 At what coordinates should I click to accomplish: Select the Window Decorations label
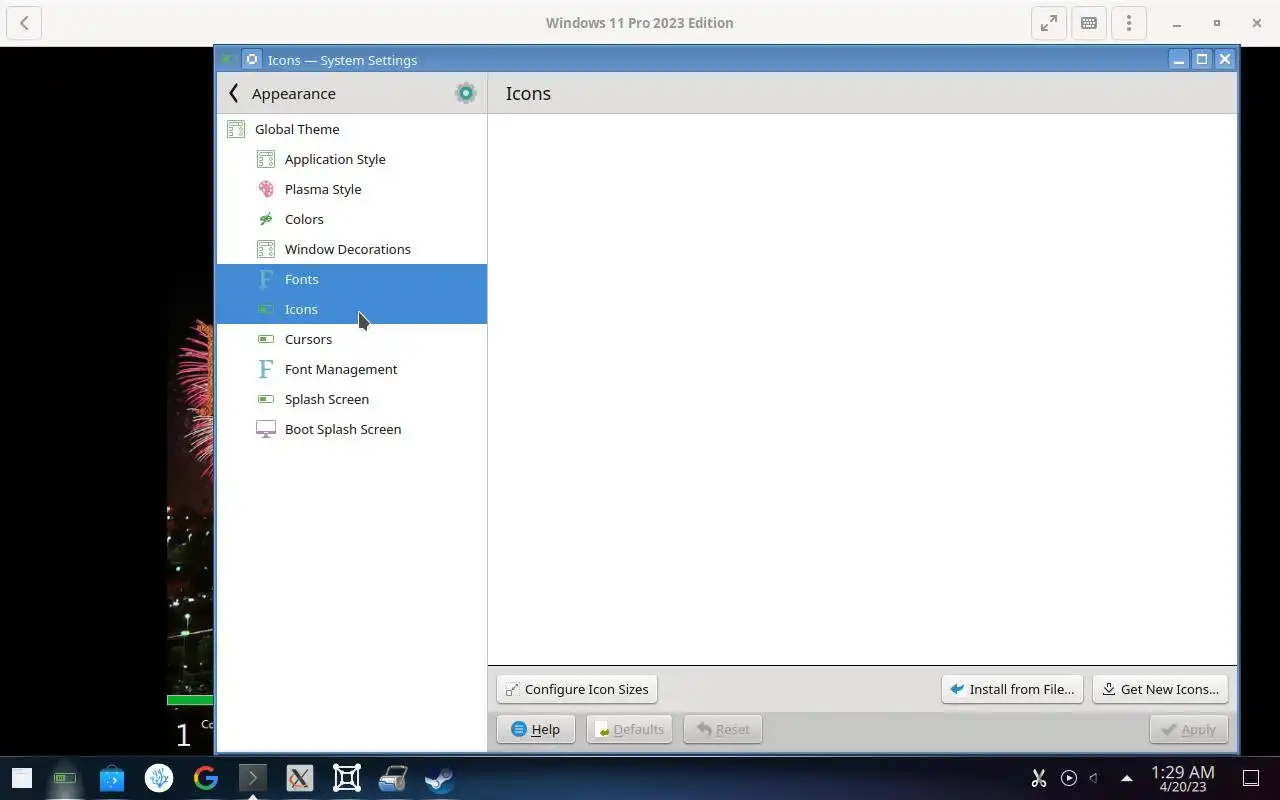348,249
